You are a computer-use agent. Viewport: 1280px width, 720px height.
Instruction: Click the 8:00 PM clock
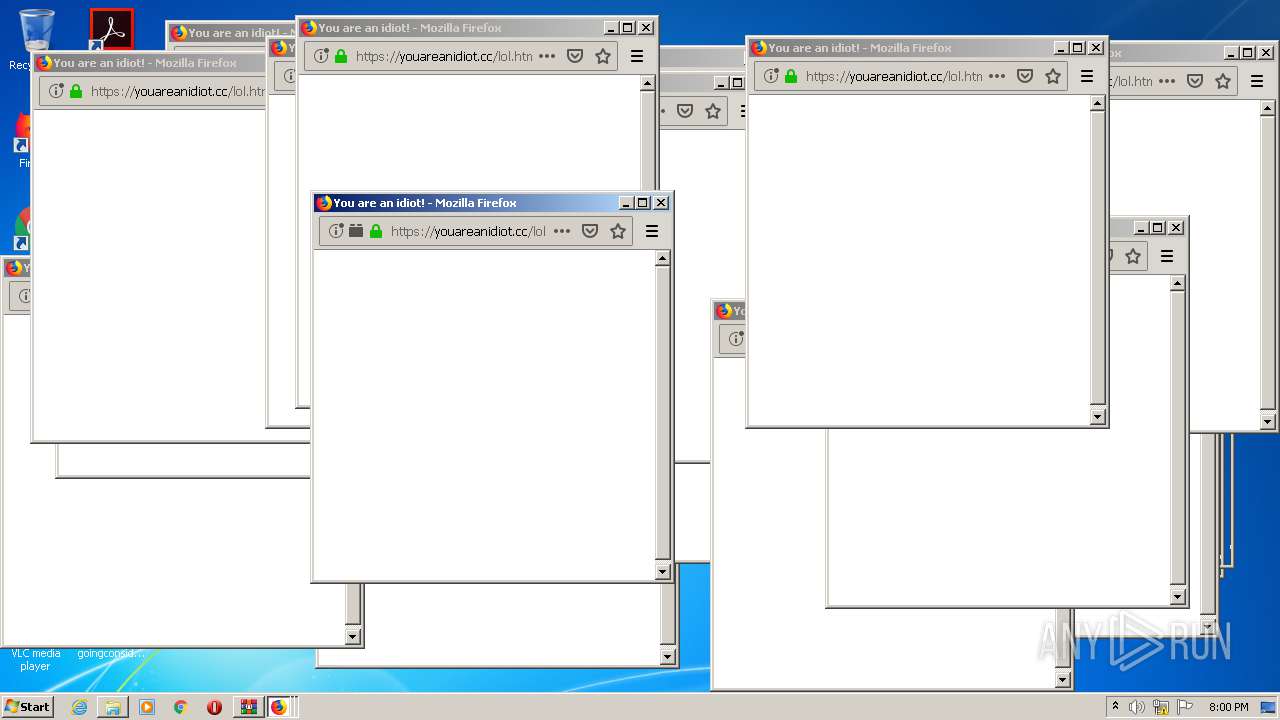pyautogui.click(x=1229, y=707)
